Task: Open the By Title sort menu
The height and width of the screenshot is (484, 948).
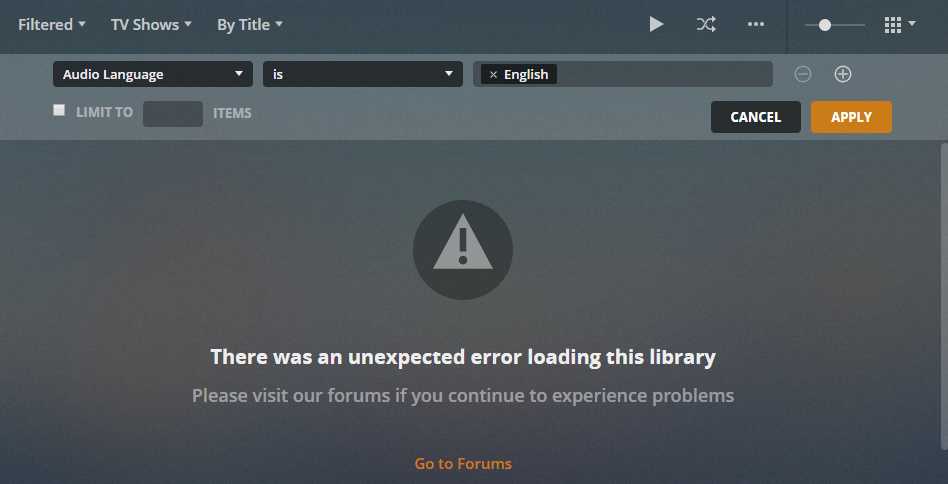Action: pos(250,25)
